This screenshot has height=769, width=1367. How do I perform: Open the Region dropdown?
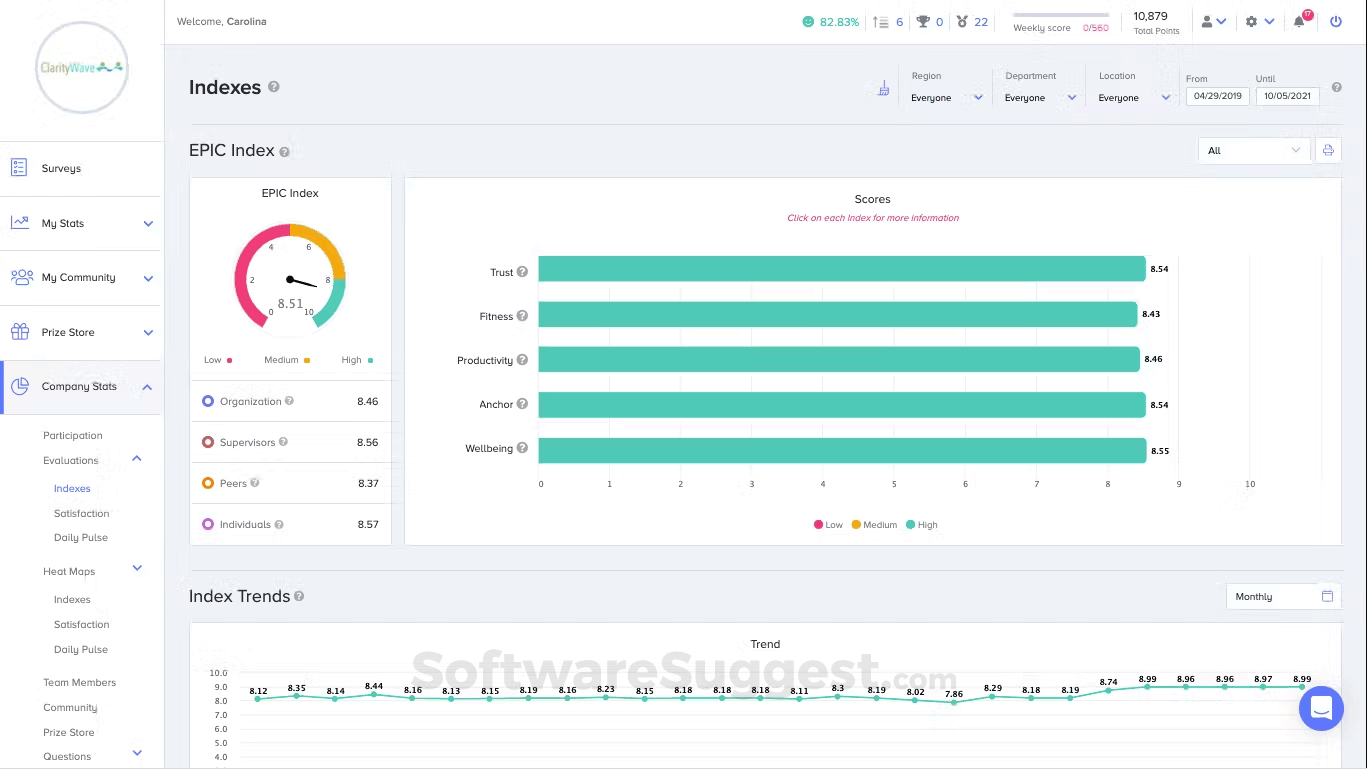tap(946, 98)
